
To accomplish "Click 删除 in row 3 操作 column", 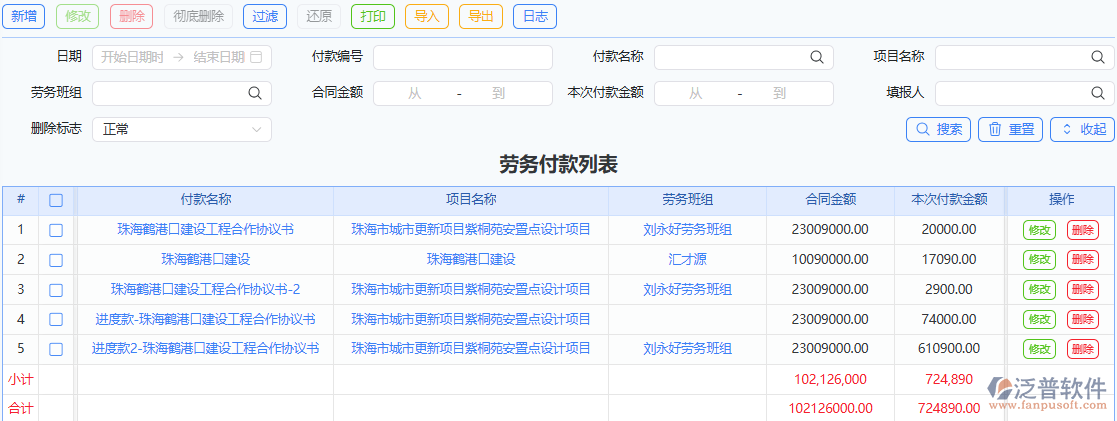I will pyautogui.click(x=1083, y=290).
